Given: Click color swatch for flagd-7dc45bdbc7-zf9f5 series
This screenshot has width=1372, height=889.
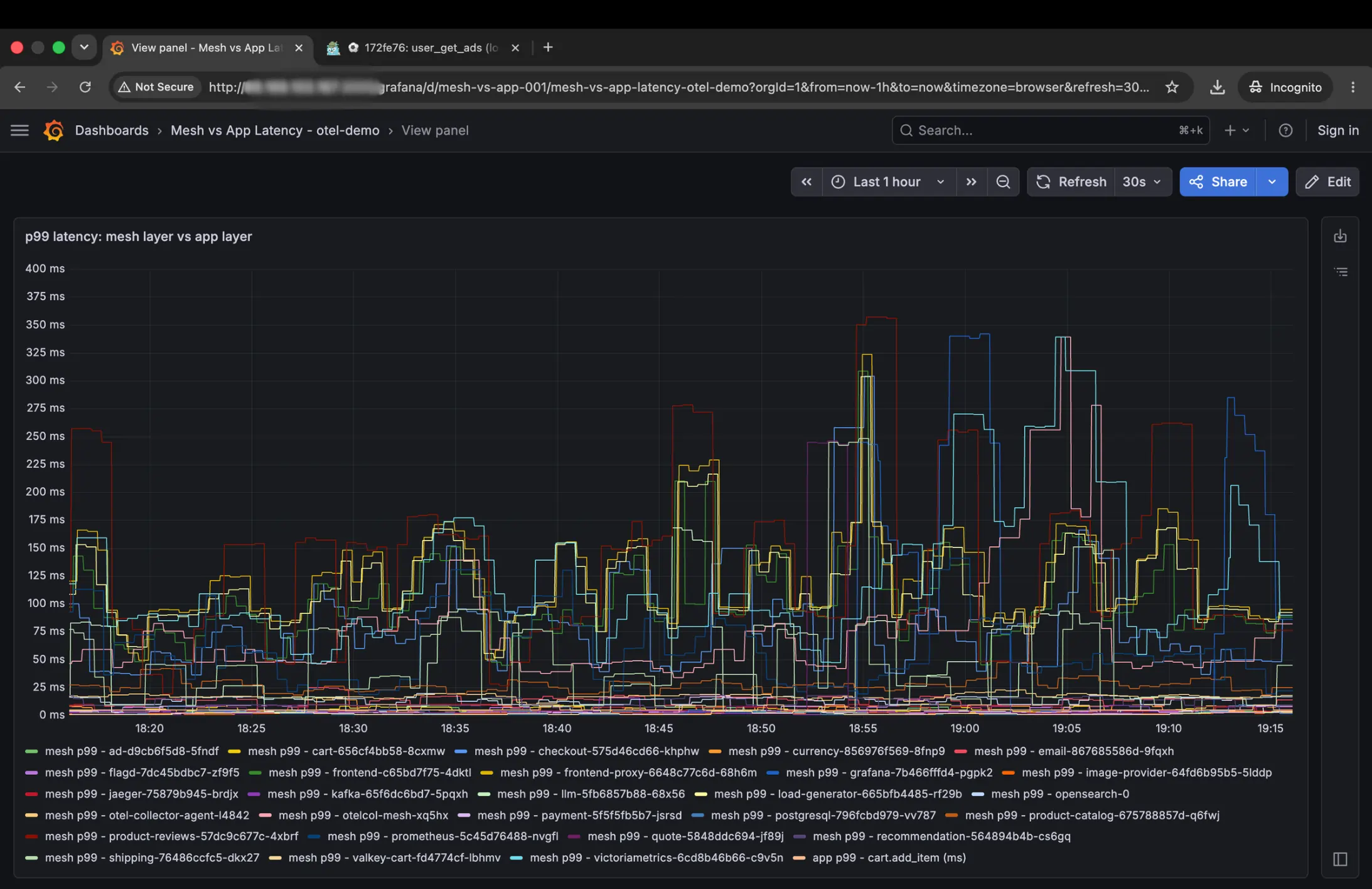Looking at the screenshot, I should click(x=31, y=773).
